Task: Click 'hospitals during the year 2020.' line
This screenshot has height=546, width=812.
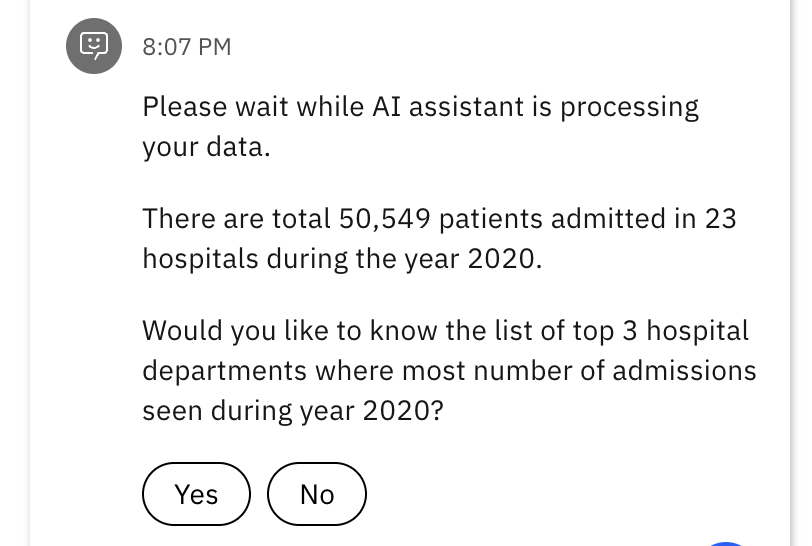Action: (x=342, y=258)
